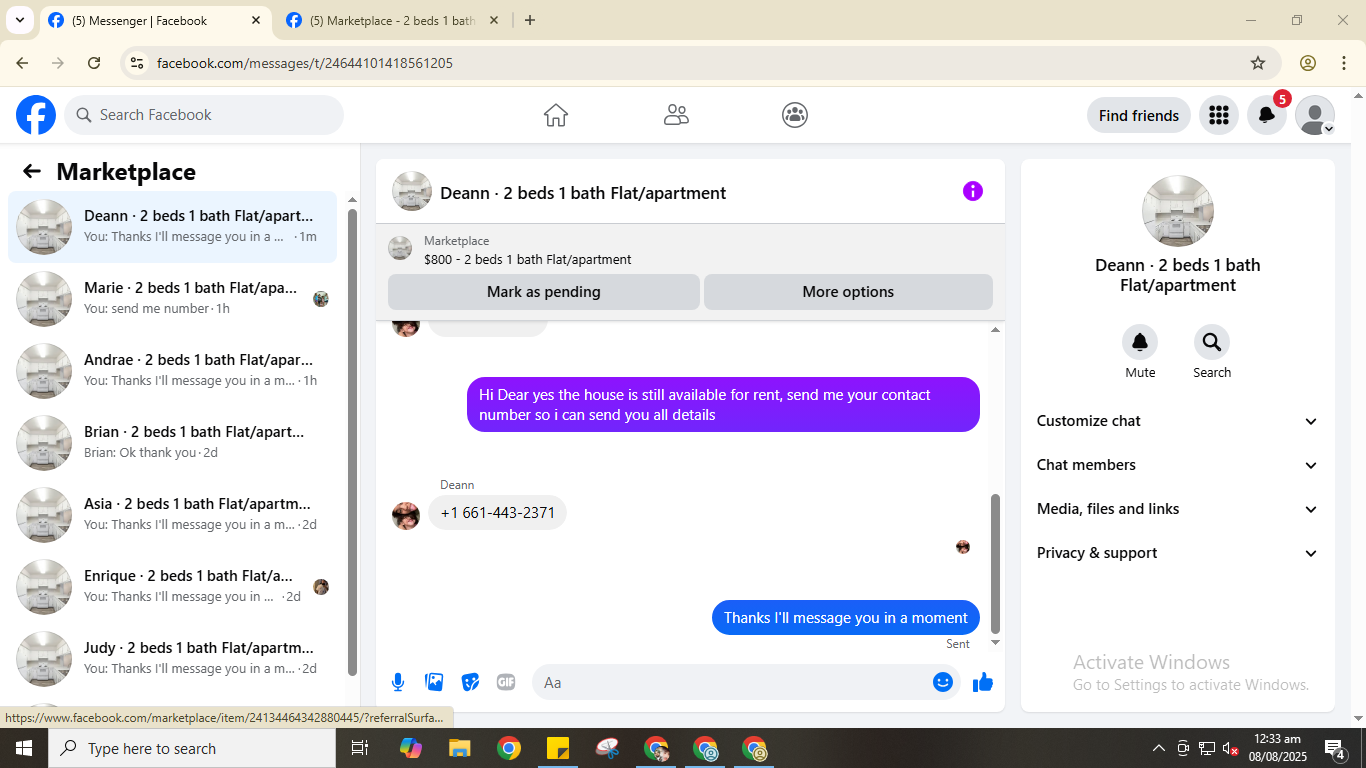Image resolution: width=1366 pixels, height=768 pixels.
Task: Expand Media, files and links section
Action: click(x=1178, y=509)
